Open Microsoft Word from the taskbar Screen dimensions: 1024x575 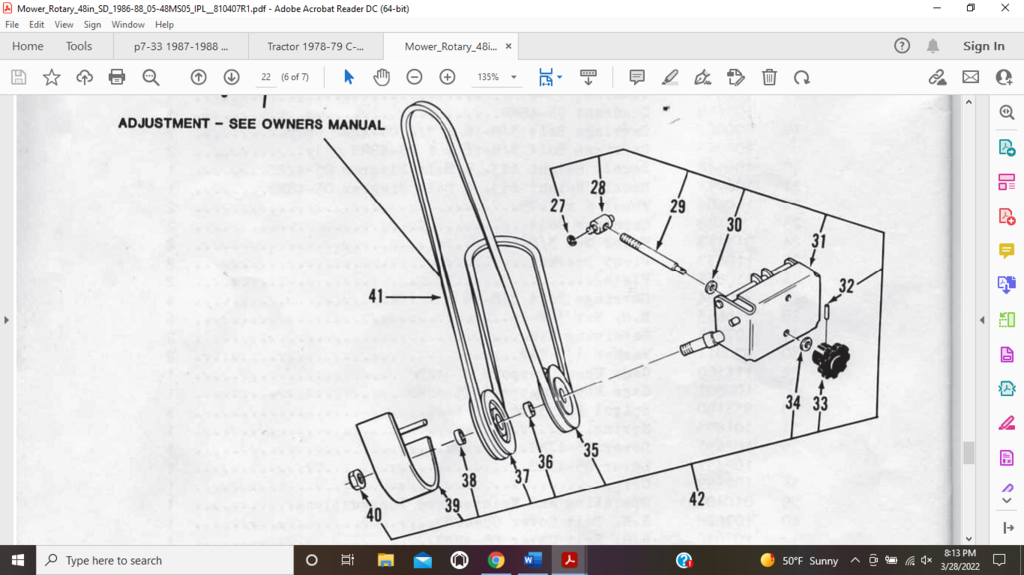533,560
